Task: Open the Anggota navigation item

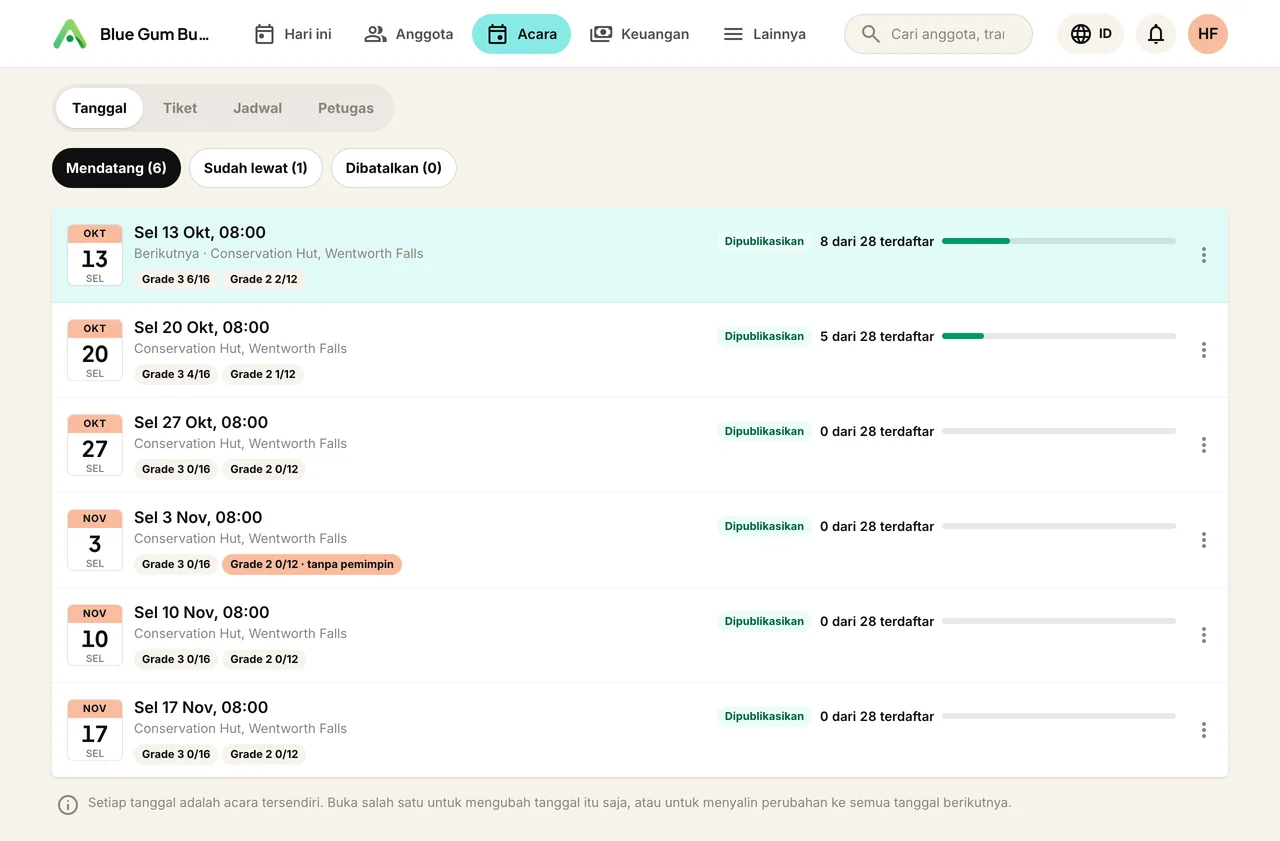Action: (x=409, y=34)
